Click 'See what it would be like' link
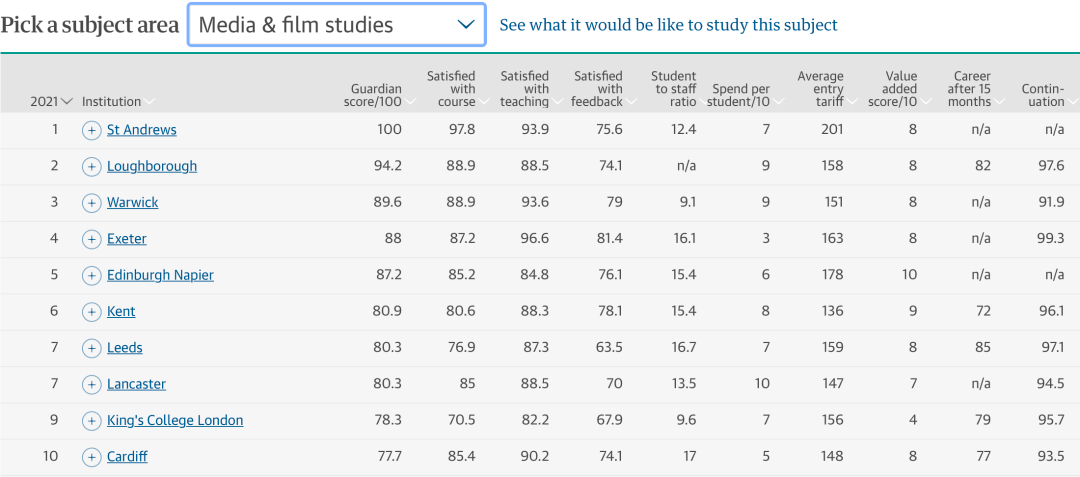 pos(668,25)
